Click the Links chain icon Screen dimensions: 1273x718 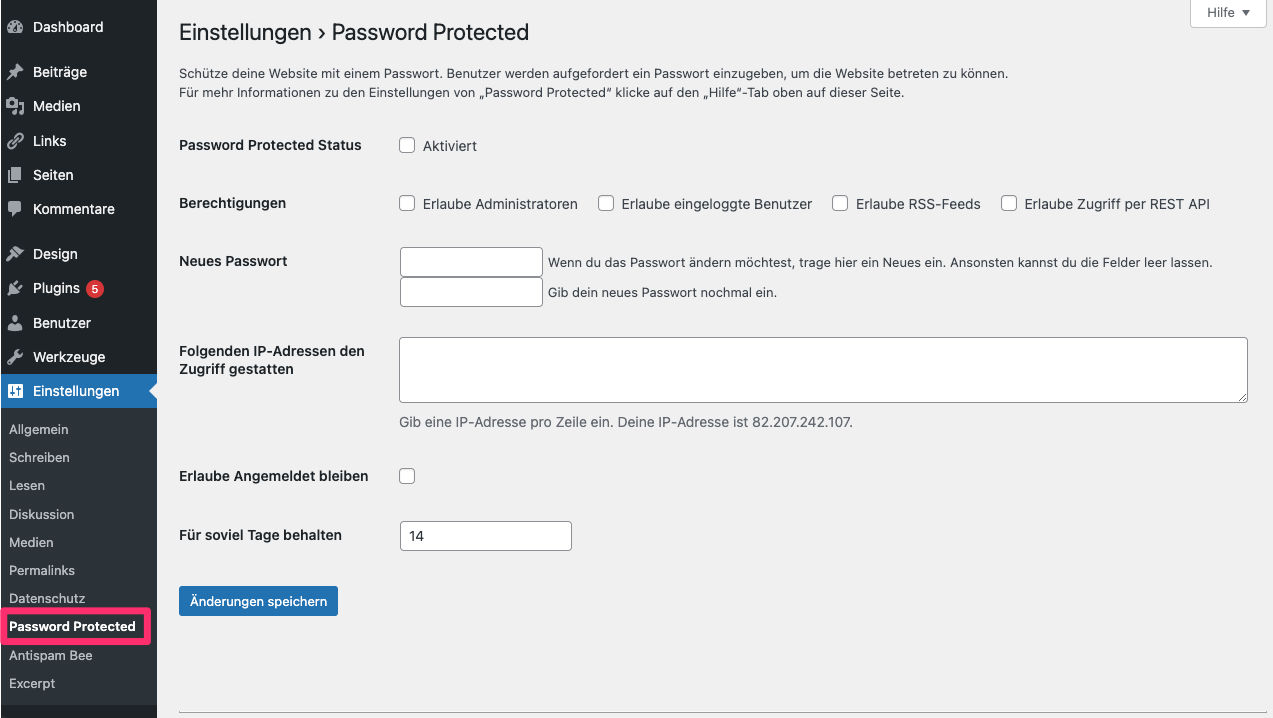pyautogui.click(x=15, y=141)
